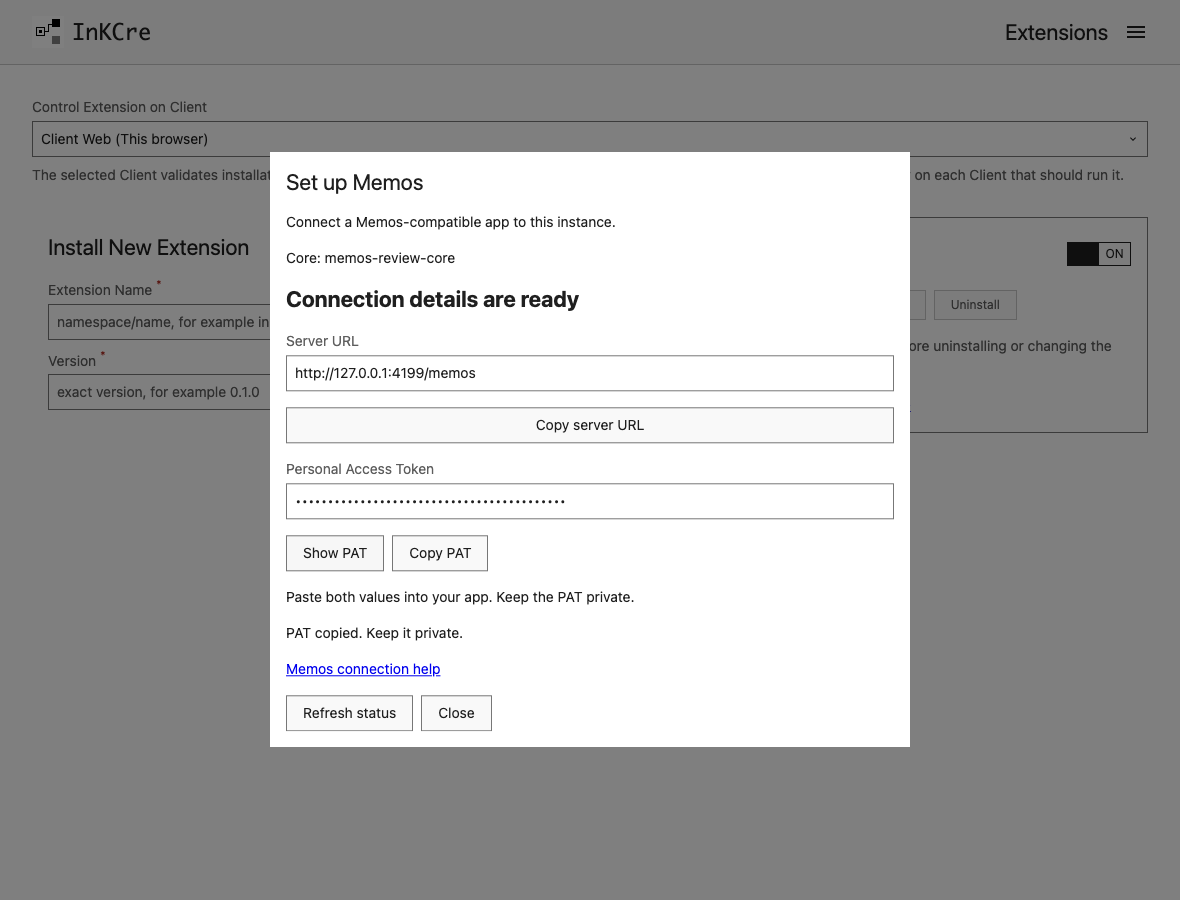Click the Extension Name input field
Image resolution: width=1180 pixels, height=900 pixels.
(159, 322)
